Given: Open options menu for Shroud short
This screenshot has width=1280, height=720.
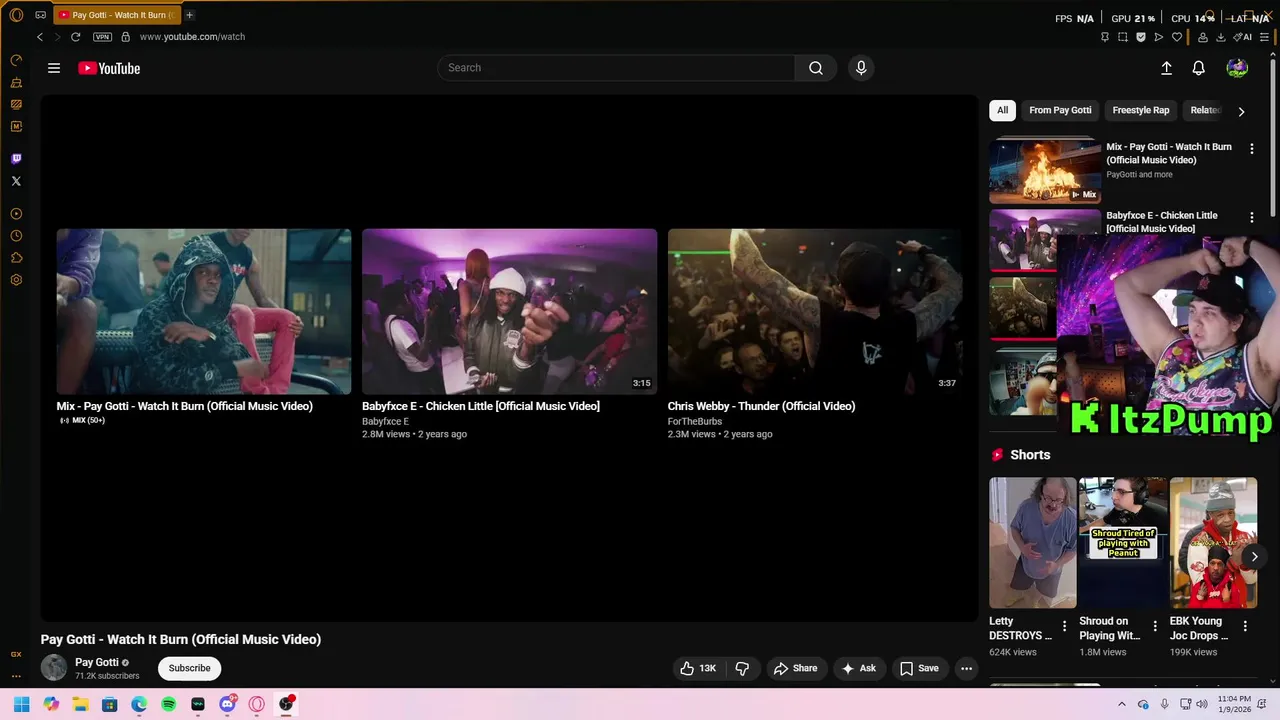Looking at the screenshot, I should pos(1155,626).
